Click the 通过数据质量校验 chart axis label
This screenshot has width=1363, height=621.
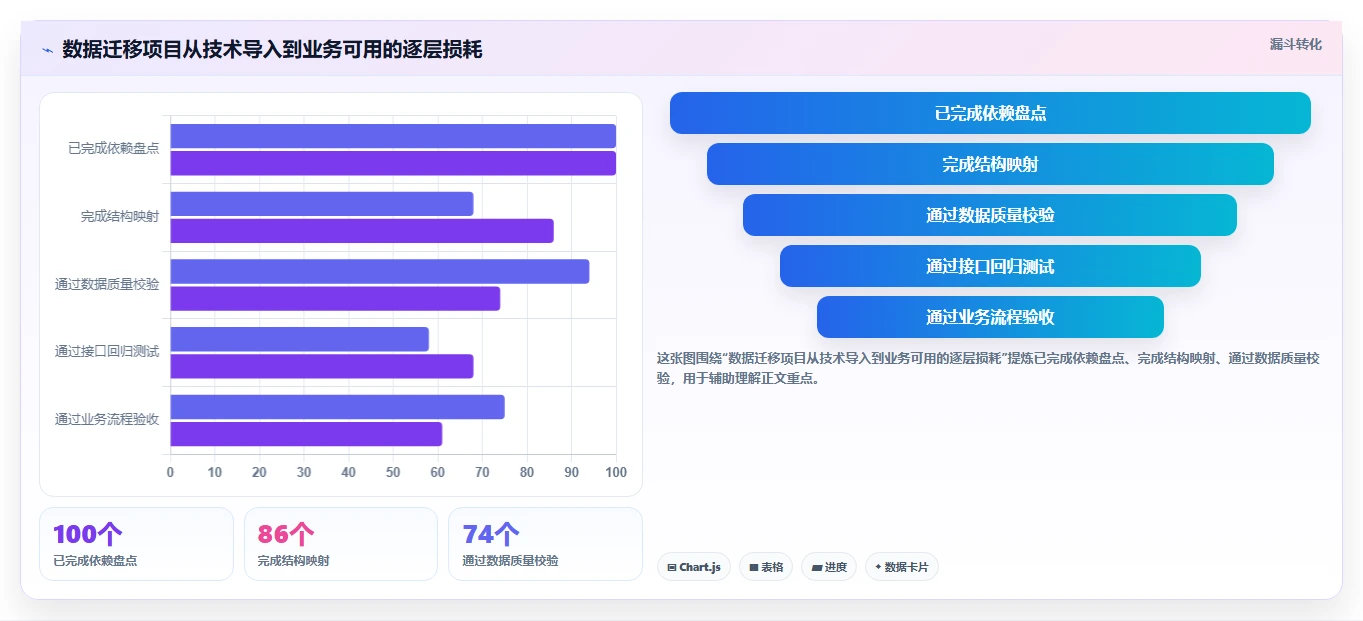(x=107, y=284)
